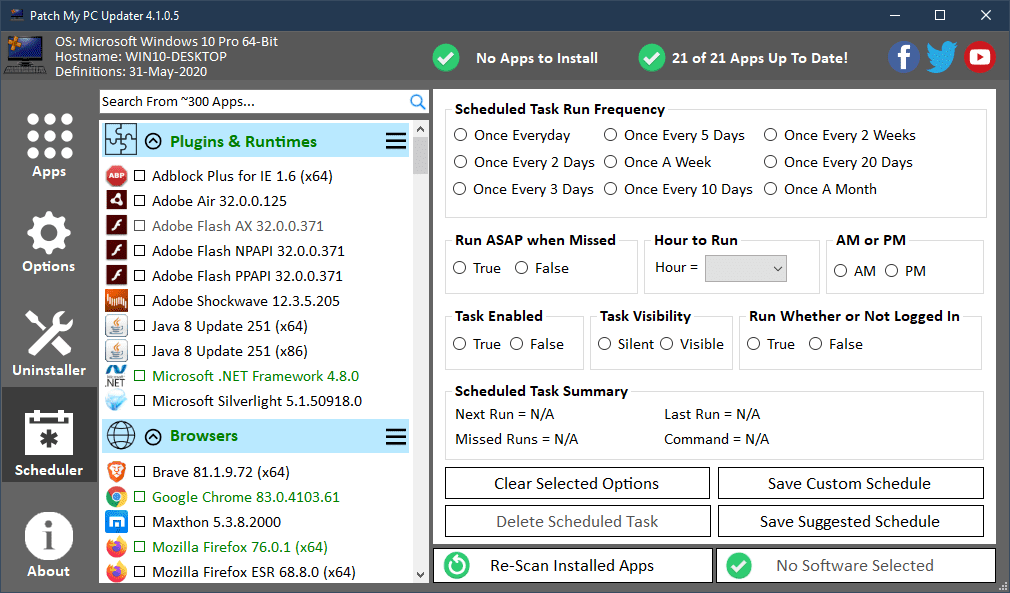Click the Brave lion icon

coord(117,472)
